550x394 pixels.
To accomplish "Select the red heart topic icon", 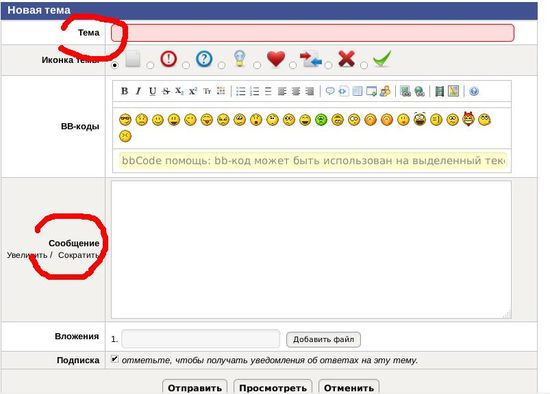I will click(276, 59).
